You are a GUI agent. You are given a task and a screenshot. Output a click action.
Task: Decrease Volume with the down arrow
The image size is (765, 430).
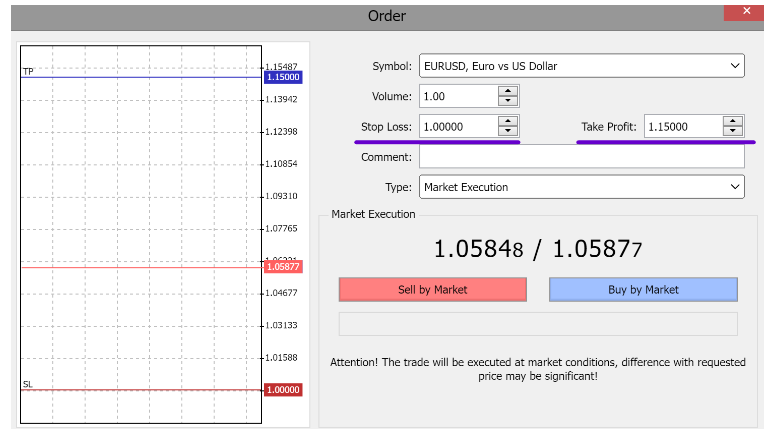coord(508,101)
